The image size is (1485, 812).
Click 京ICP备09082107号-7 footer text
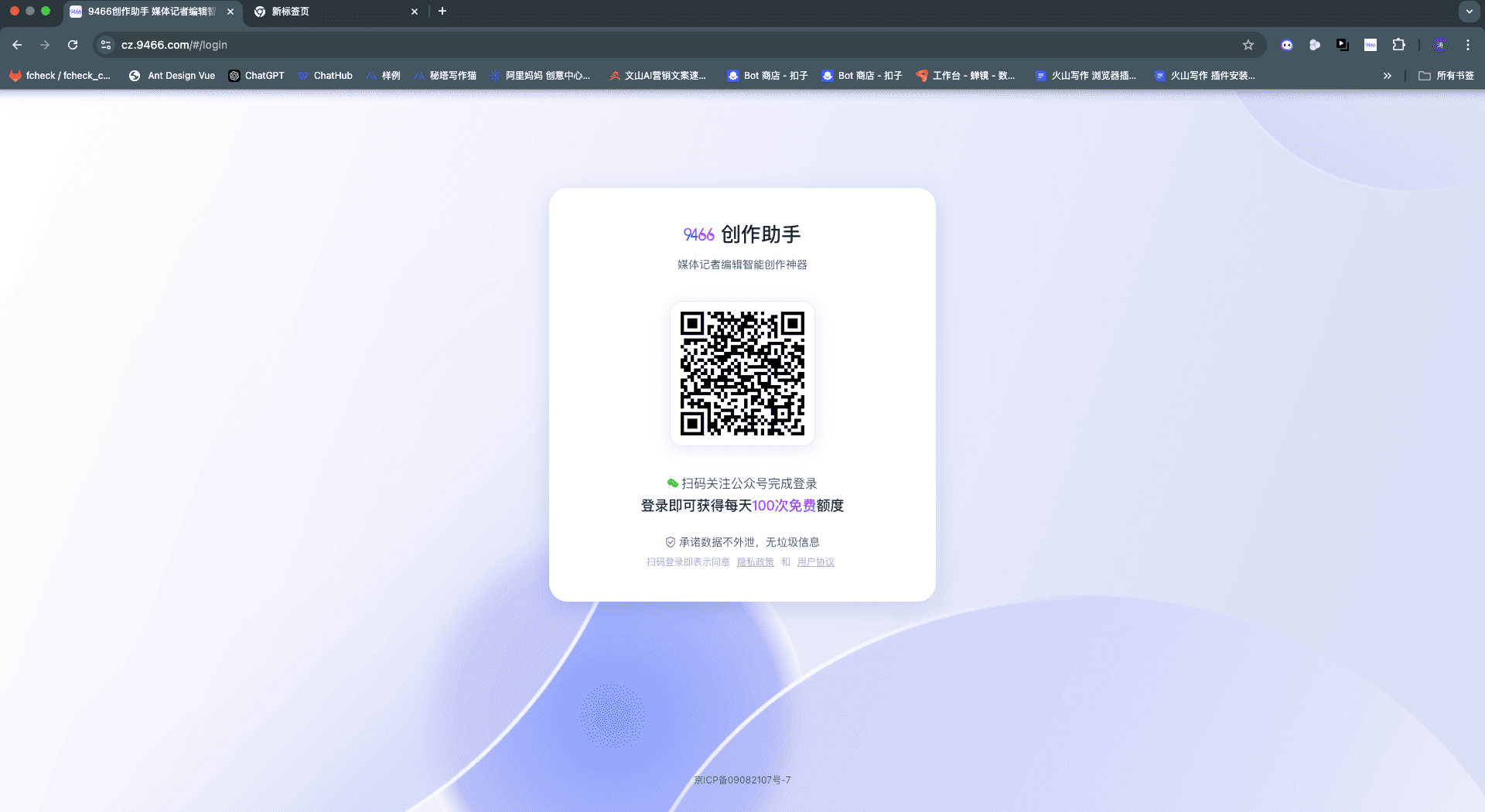pos(742,780)
